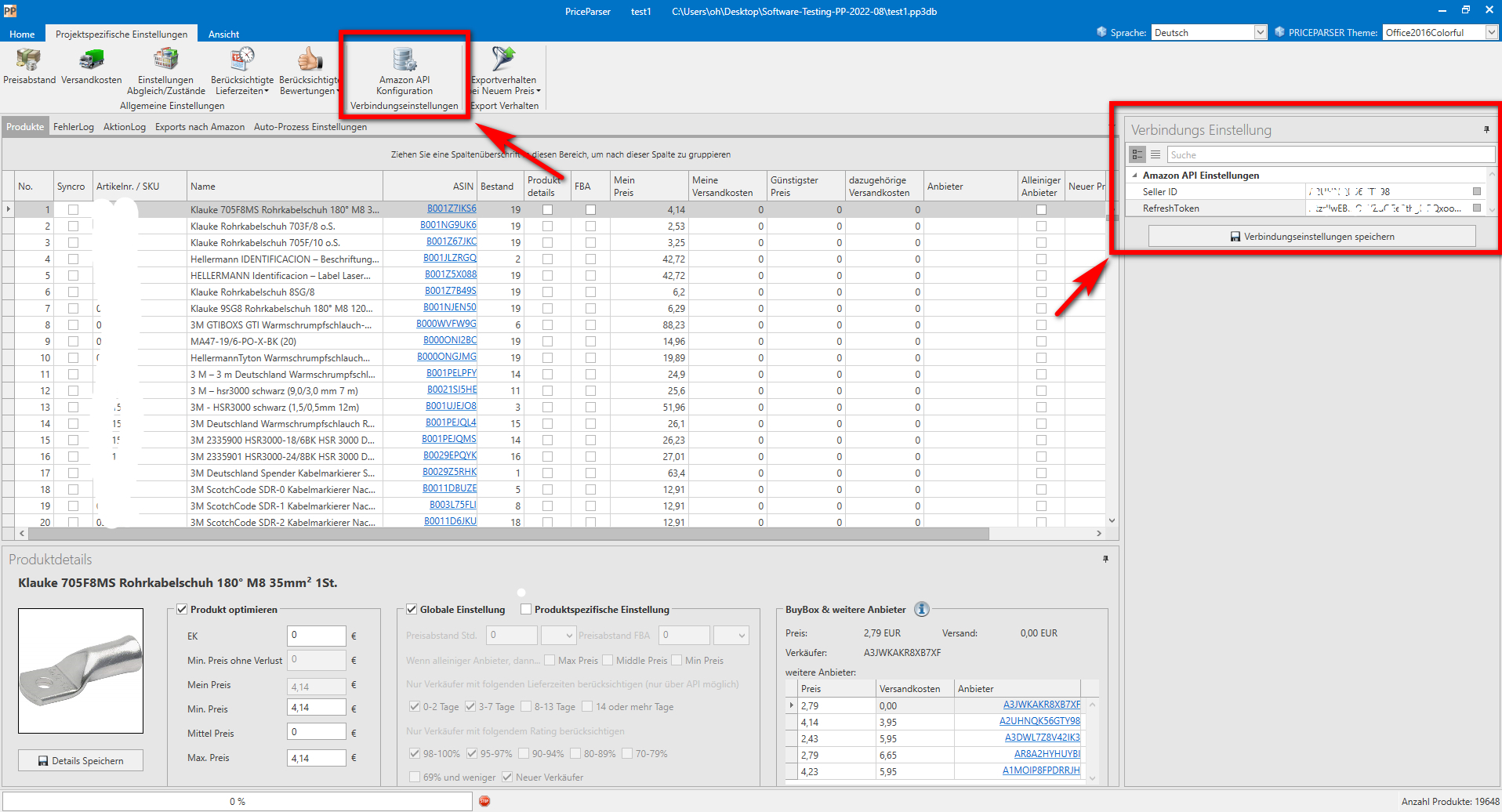
Task: Expand Berücksichtigte Bewertungen dropdown arrow
Action: tap(338, 91)
